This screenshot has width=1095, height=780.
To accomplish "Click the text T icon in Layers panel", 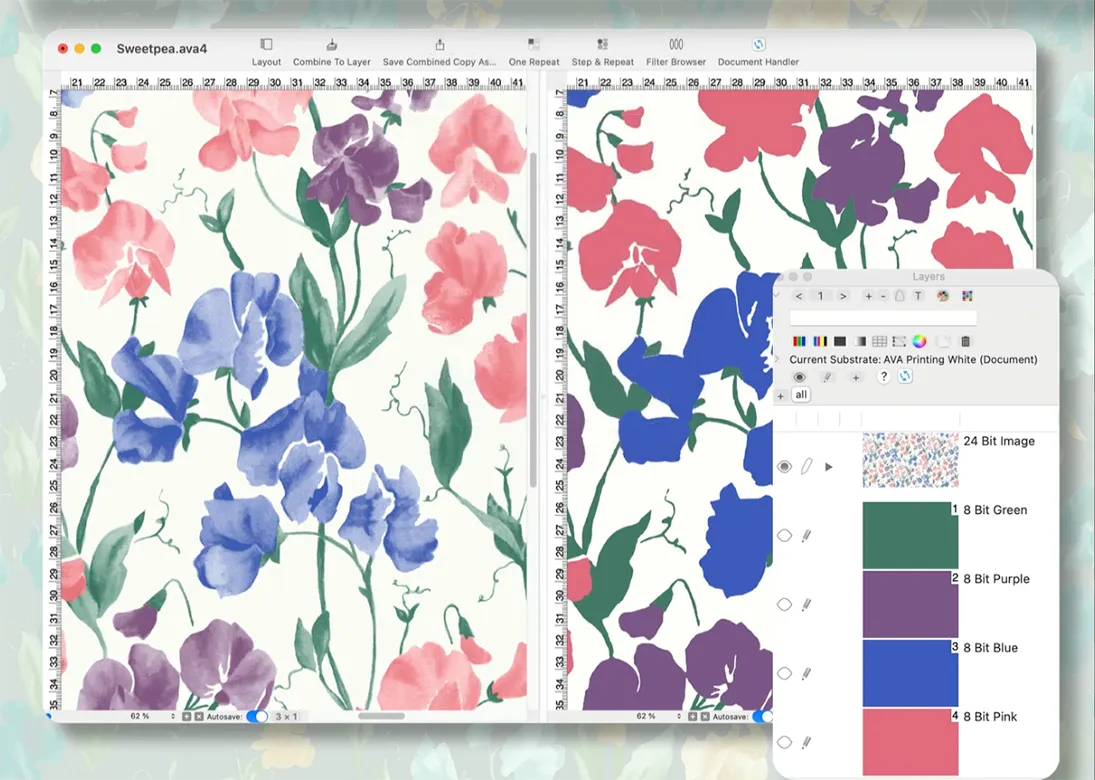I will [918, 296].
